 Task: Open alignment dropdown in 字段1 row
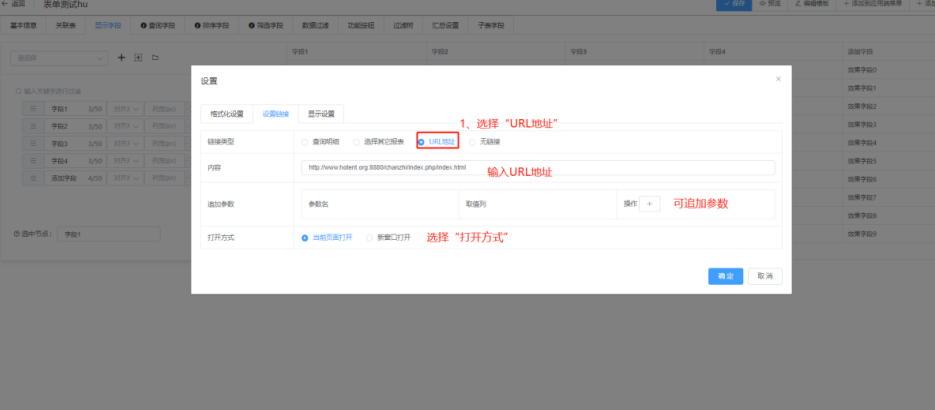(x=125, y=110)
